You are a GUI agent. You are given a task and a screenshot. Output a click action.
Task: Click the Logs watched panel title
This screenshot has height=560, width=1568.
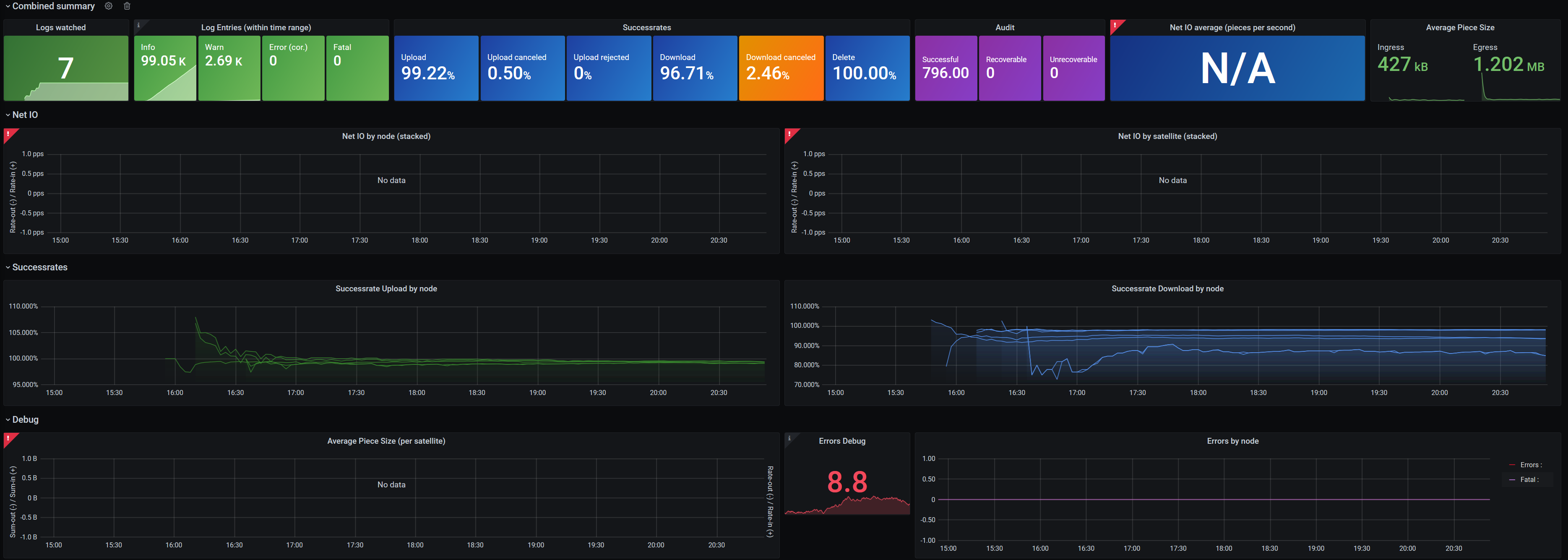coord(61,27)
